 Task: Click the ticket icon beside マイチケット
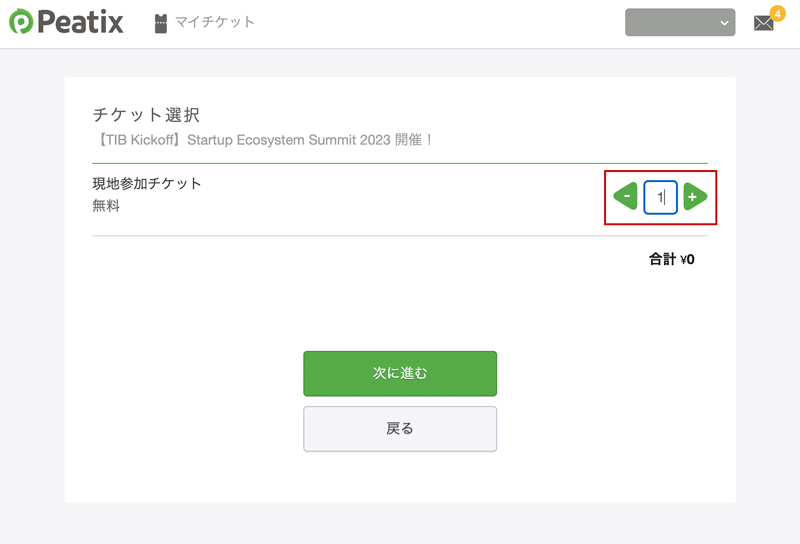161,23
